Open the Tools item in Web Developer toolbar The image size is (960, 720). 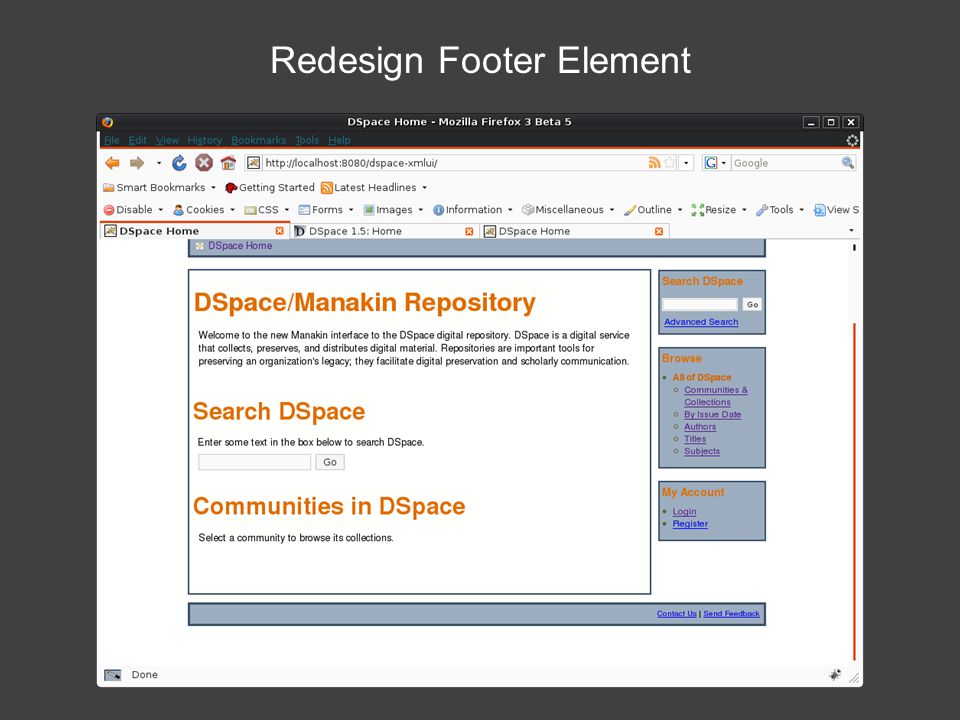(x=779, y=209)
